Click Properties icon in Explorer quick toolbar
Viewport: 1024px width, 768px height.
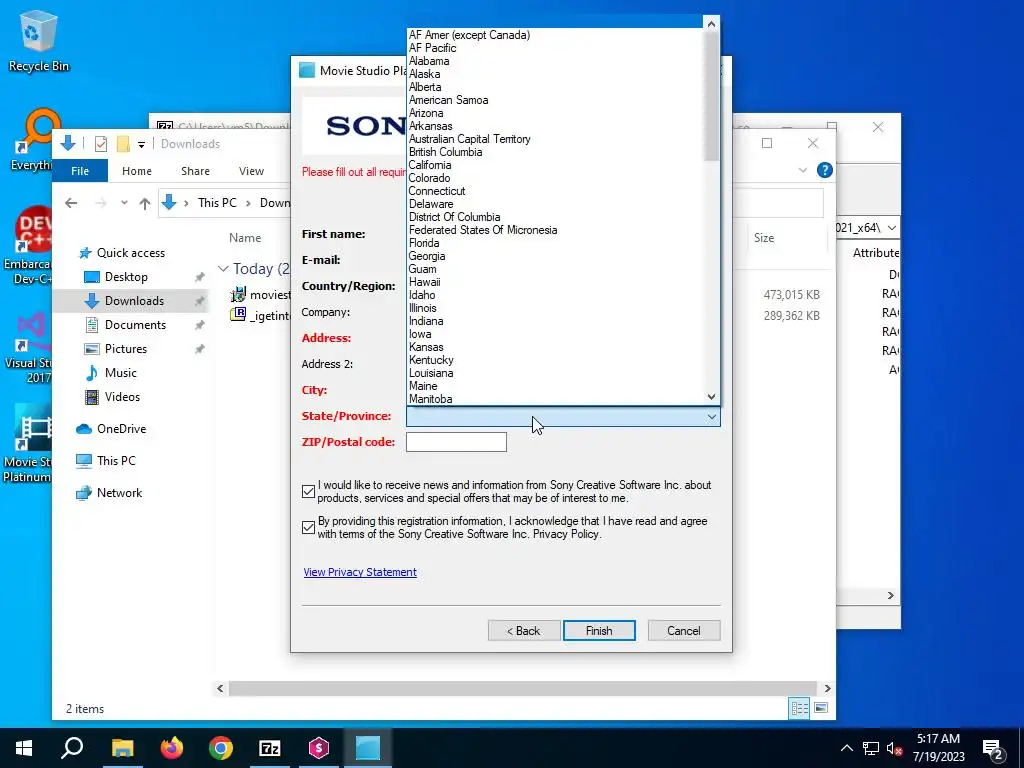[x=101, y=144]
